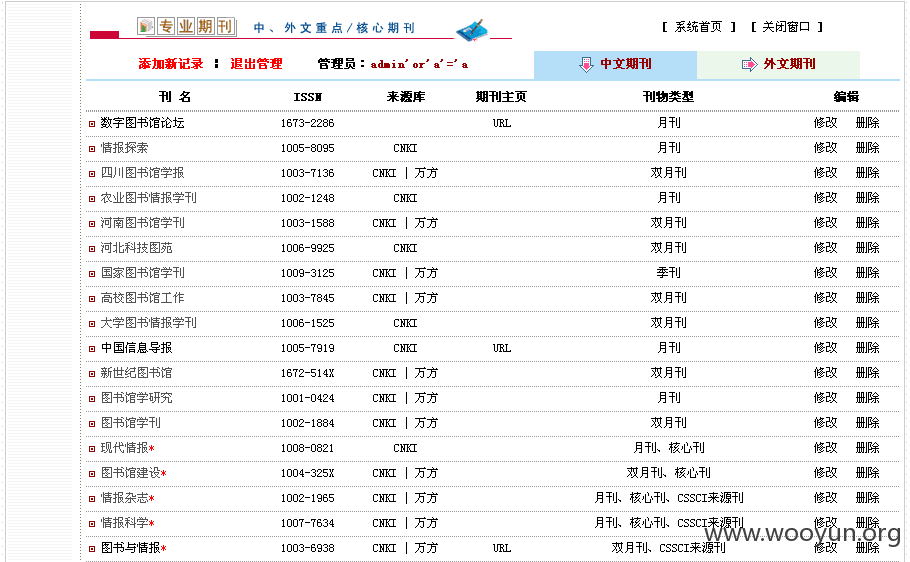
Task: Delete the 四川图书馆学报 record
Action: 868,173
